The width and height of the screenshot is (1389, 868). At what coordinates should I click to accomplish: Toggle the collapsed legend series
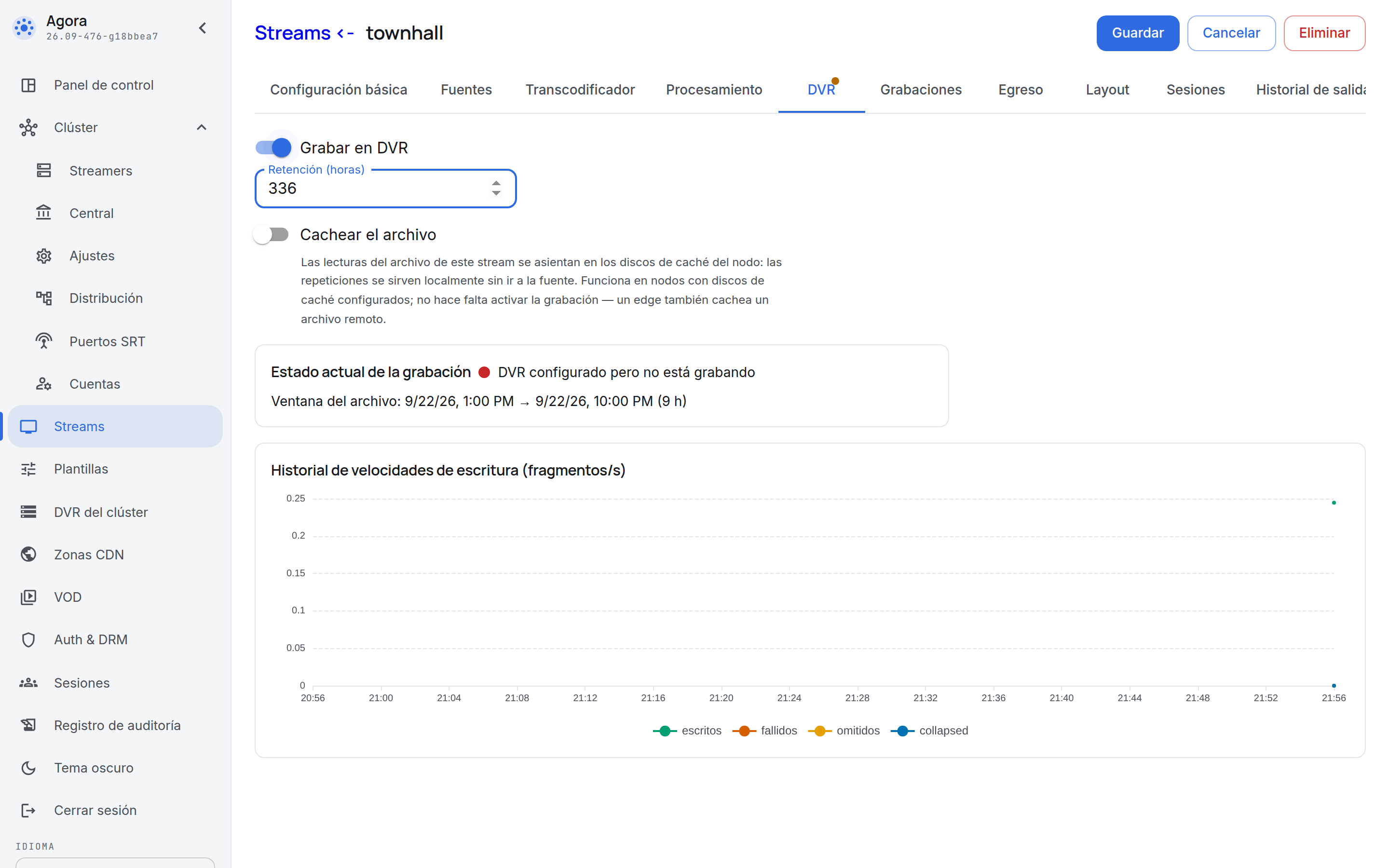[929, 730]
